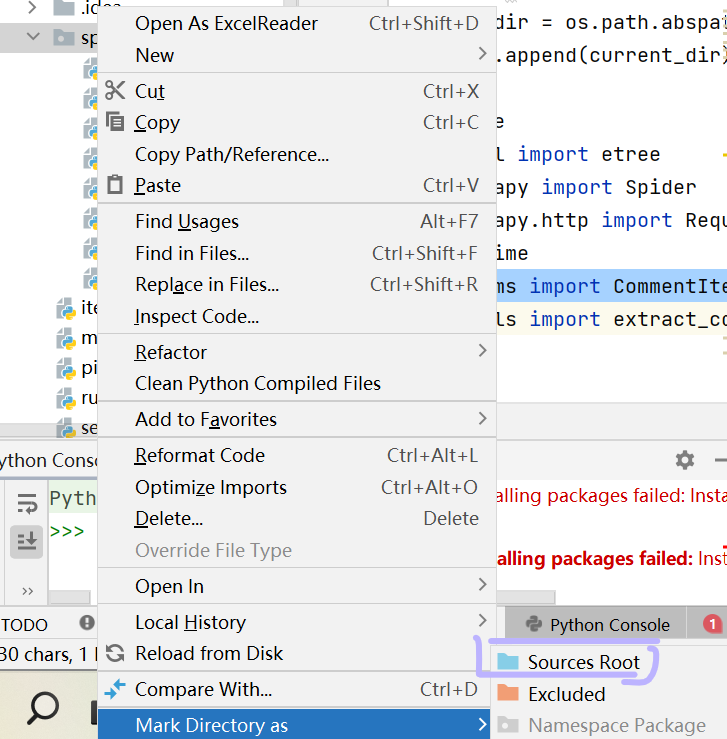Screen dimensions: 727x739
Task: Click the Cut scissors icon in context menu
Action: tap(115, 90)
